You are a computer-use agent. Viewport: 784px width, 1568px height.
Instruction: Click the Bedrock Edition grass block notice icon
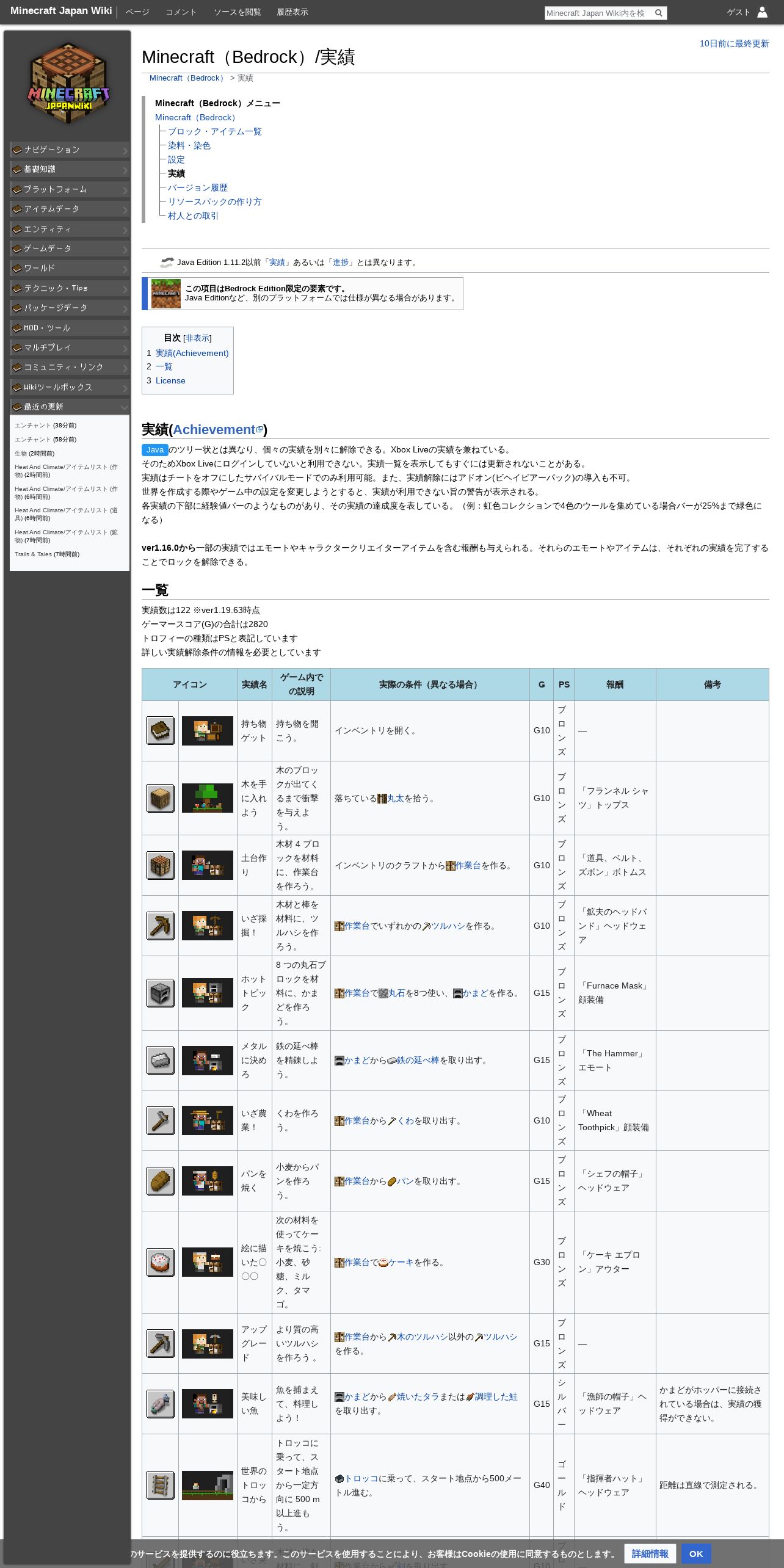[166, 294]
